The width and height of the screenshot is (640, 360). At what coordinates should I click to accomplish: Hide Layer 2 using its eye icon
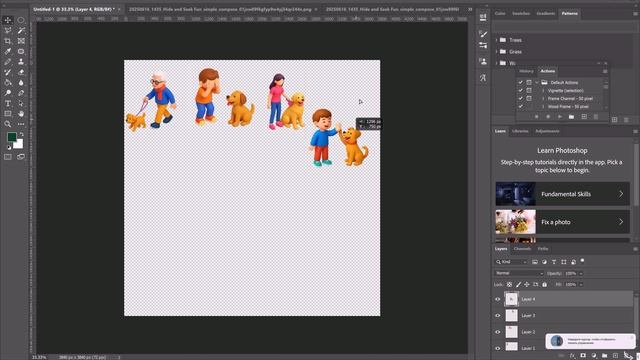[x=498, y=332]
